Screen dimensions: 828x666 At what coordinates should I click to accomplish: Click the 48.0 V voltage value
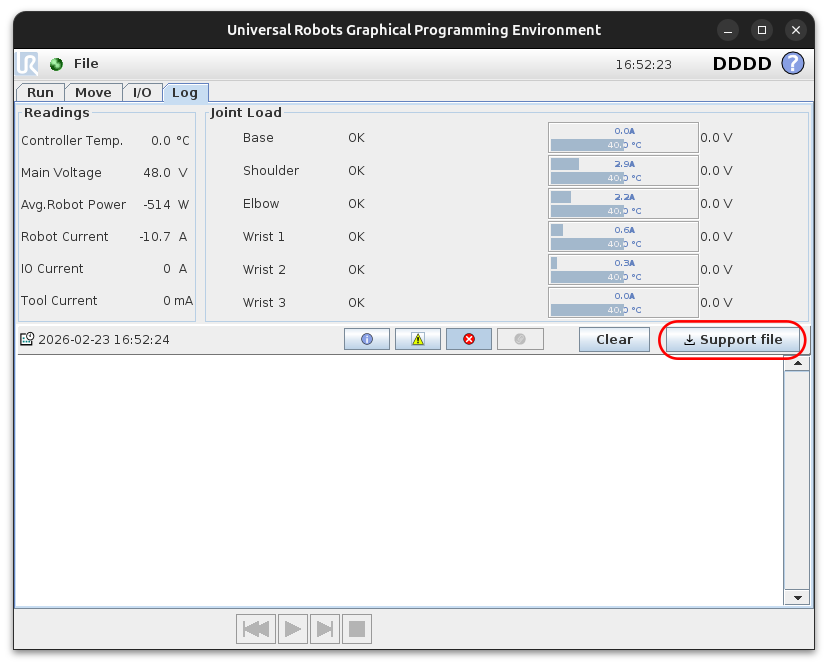tap(165, 173)
